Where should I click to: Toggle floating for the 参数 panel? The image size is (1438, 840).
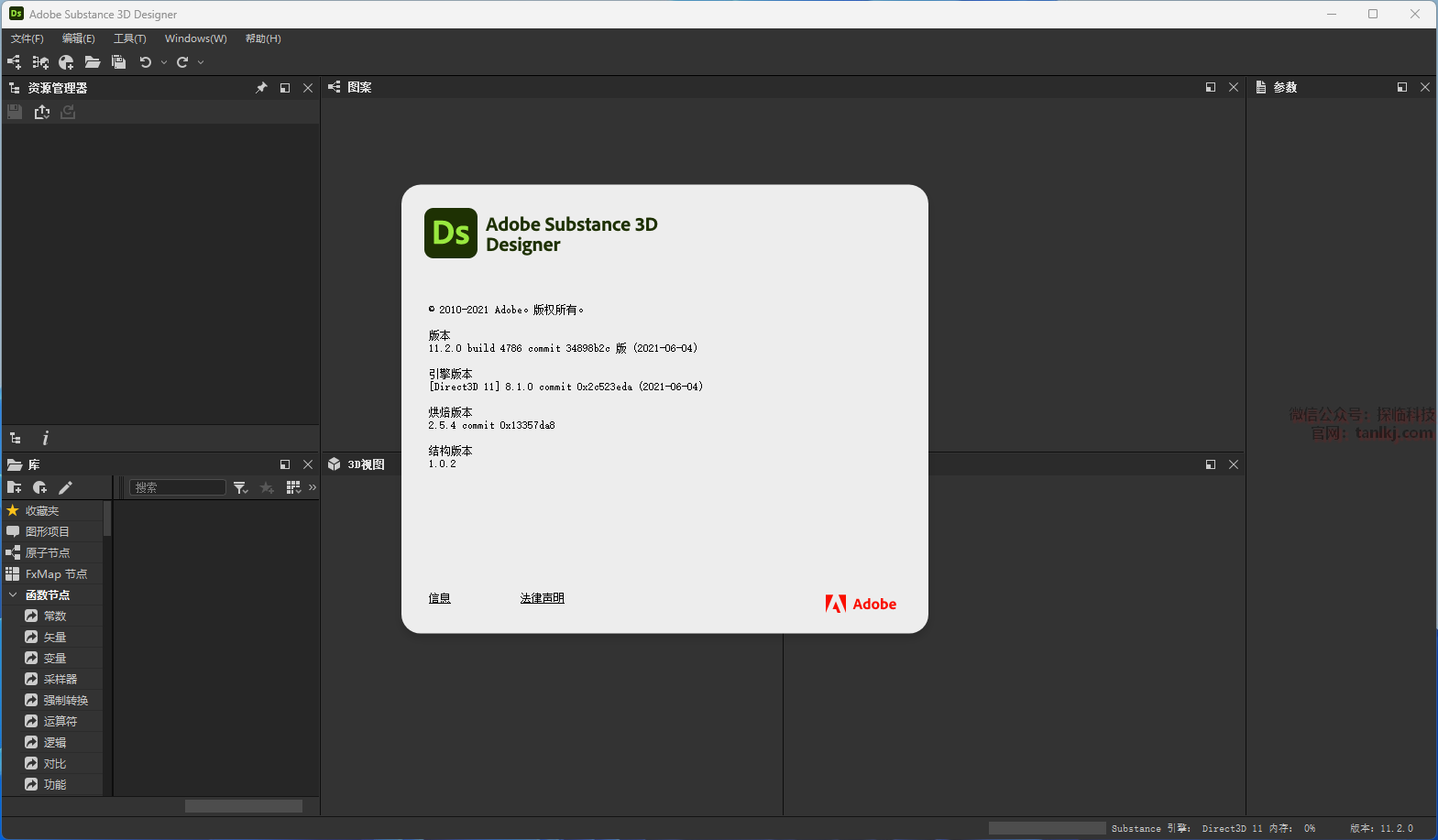(1401, 88)
